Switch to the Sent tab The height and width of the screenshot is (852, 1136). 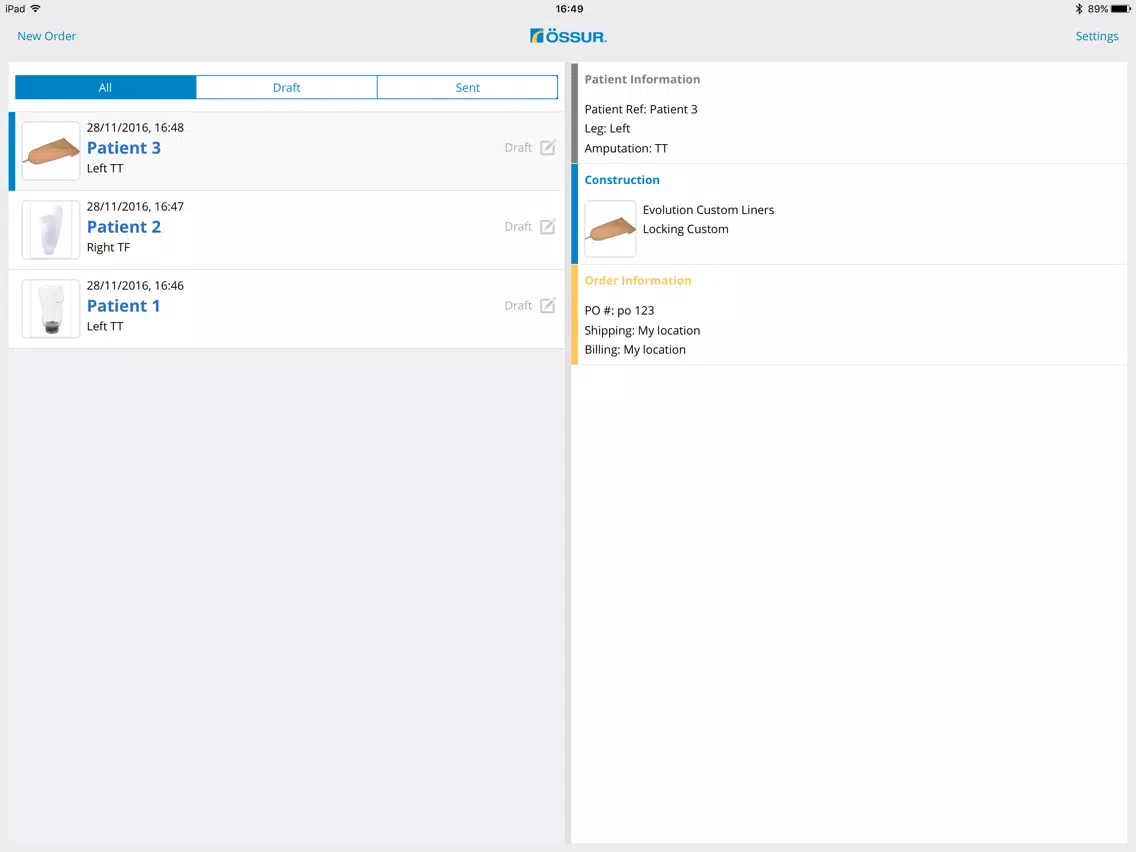pos(467,87)
